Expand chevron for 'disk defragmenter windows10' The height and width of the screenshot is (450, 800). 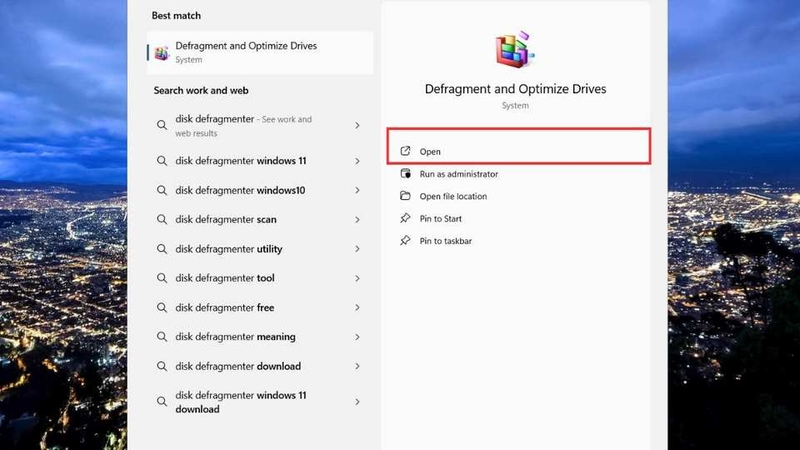[357, 190]
